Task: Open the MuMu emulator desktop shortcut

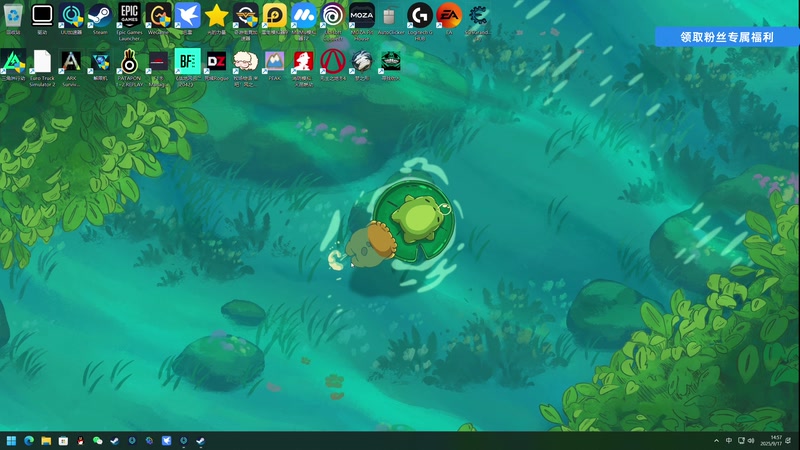Action: (x=304, y=21)
